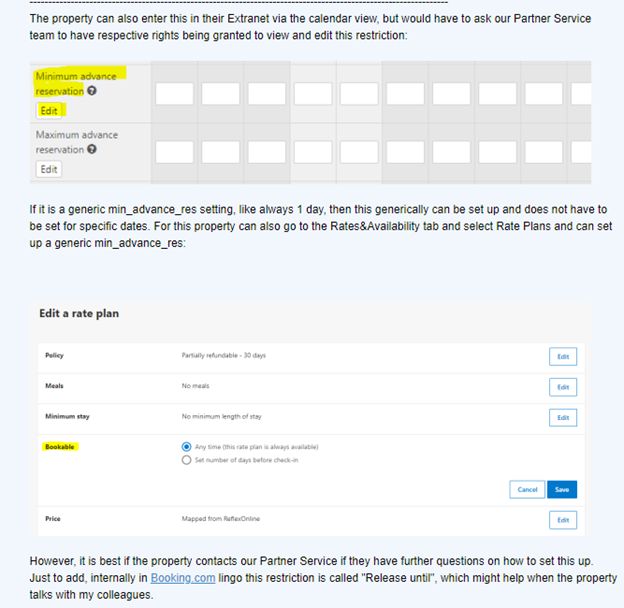Viewport: 624px width, 608px height.
Task: Edit the Price setting
Action: point(563,520)
